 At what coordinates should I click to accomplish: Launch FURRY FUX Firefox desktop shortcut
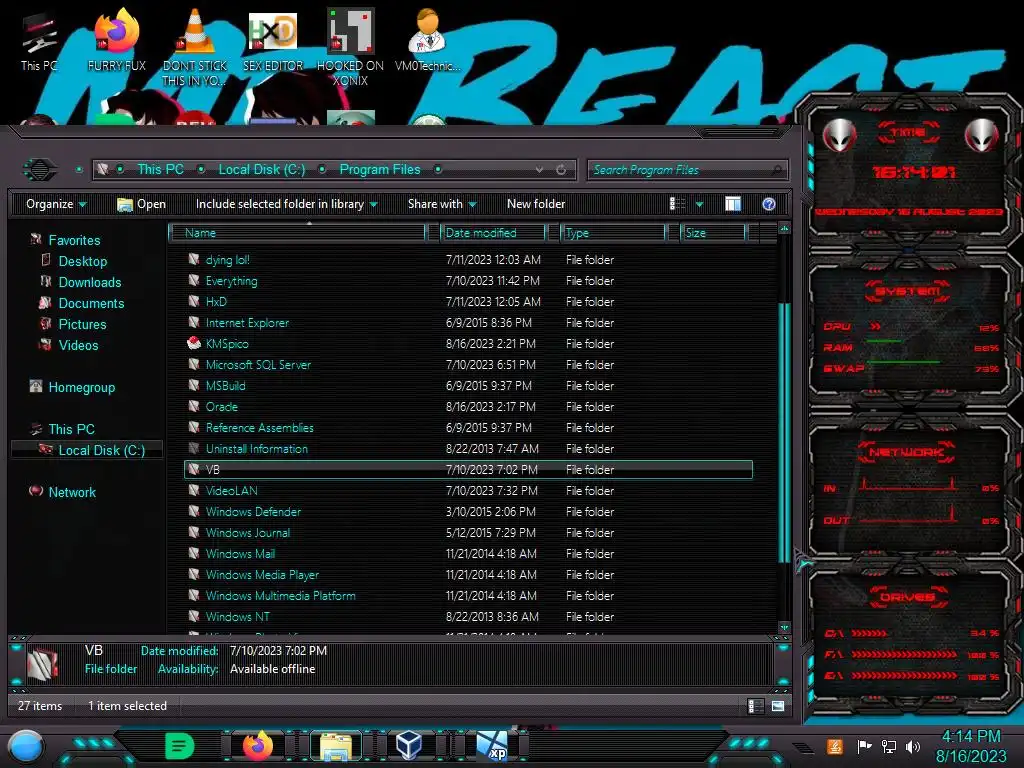point(116,40)
